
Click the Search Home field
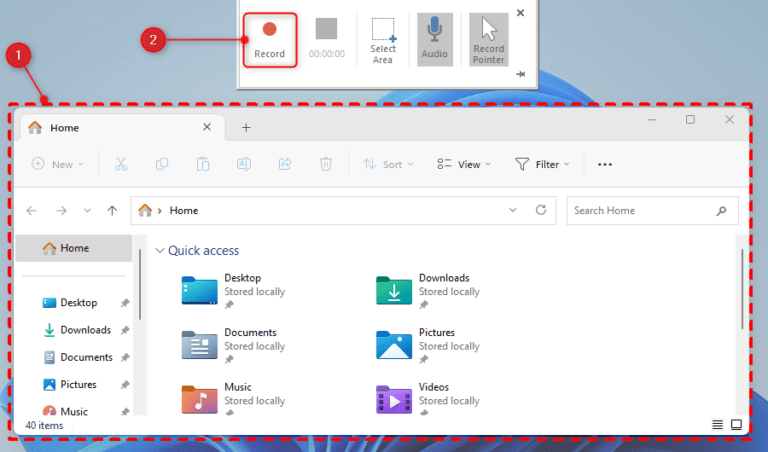point(642,211)
